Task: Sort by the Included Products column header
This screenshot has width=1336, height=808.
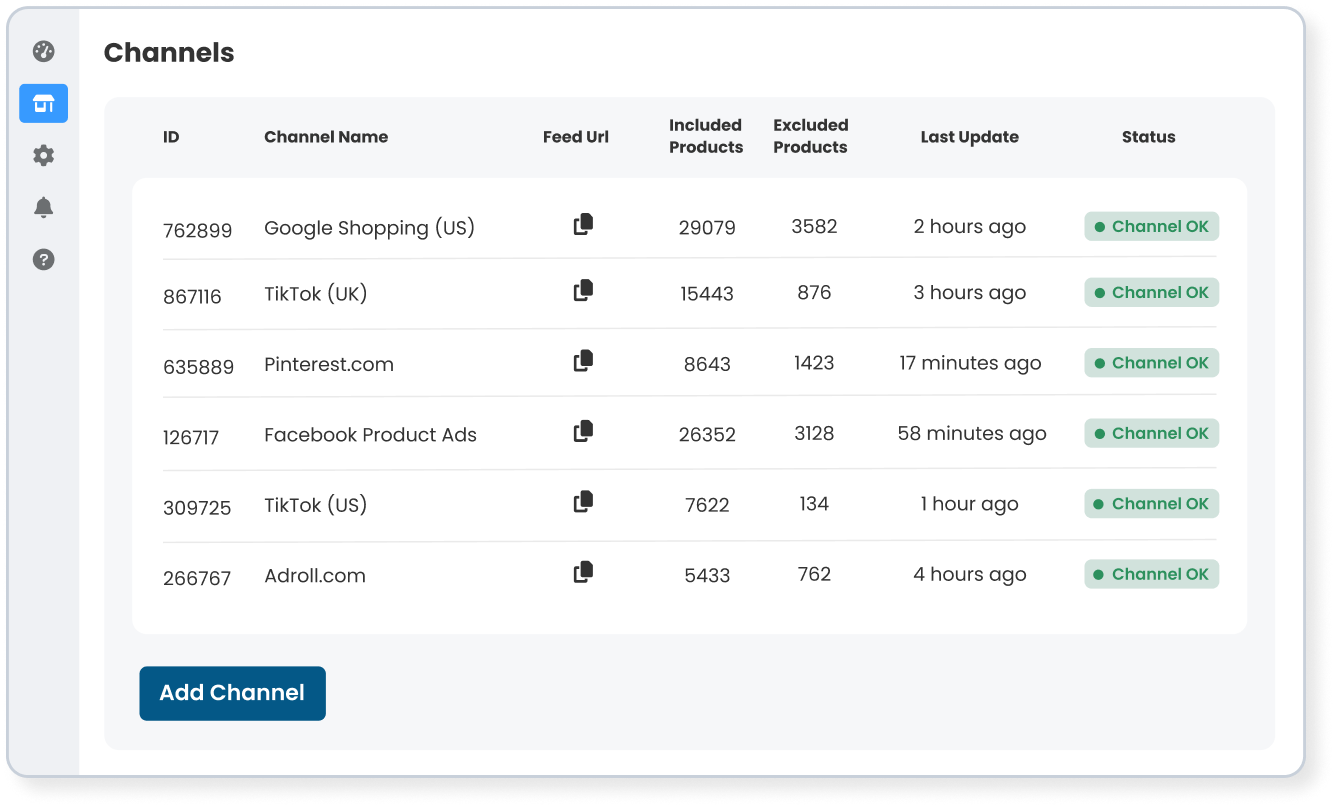Action: point(706,136)
